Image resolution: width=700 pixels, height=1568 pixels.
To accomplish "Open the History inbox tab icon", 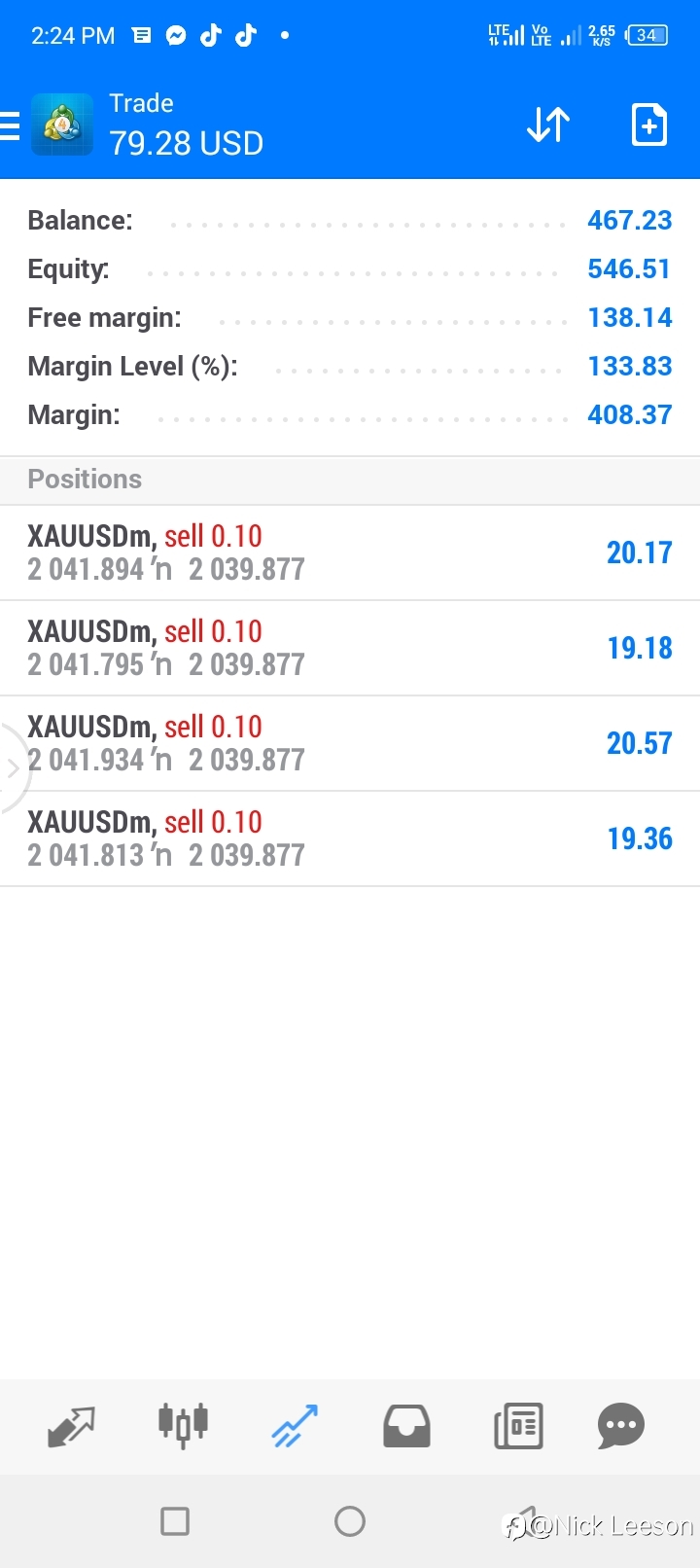I will coord(406,1427).
